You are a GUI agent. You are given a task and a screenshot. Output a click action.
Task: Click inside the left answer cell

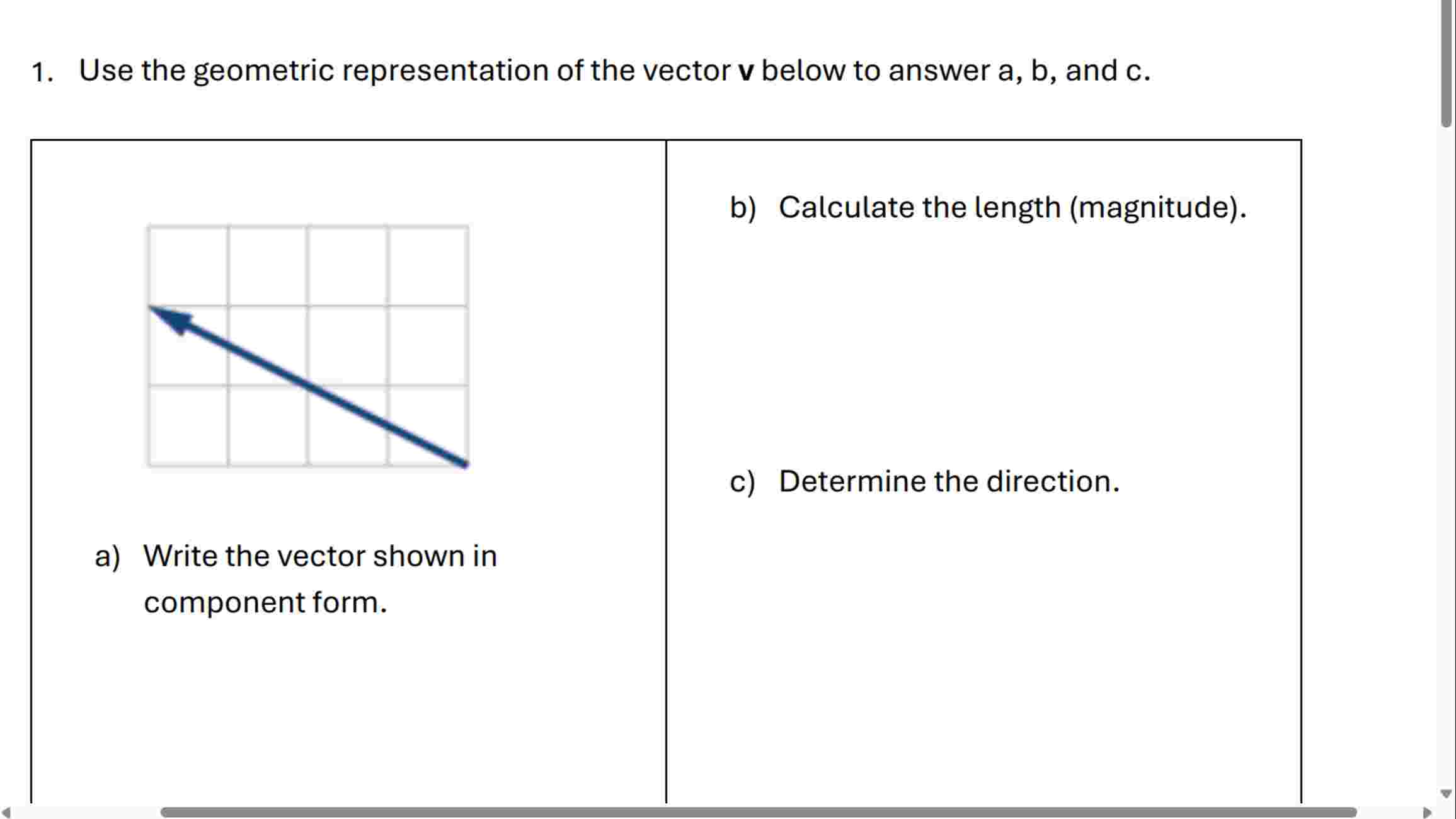tap(347, 706)
